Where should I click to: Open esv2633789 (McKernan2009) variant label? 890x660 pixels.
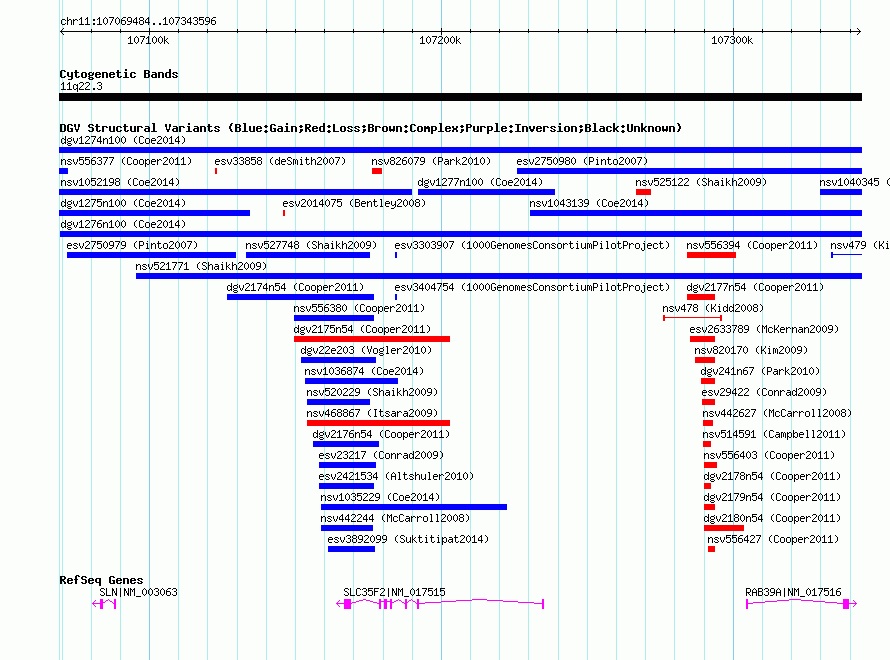coord(764,329)
